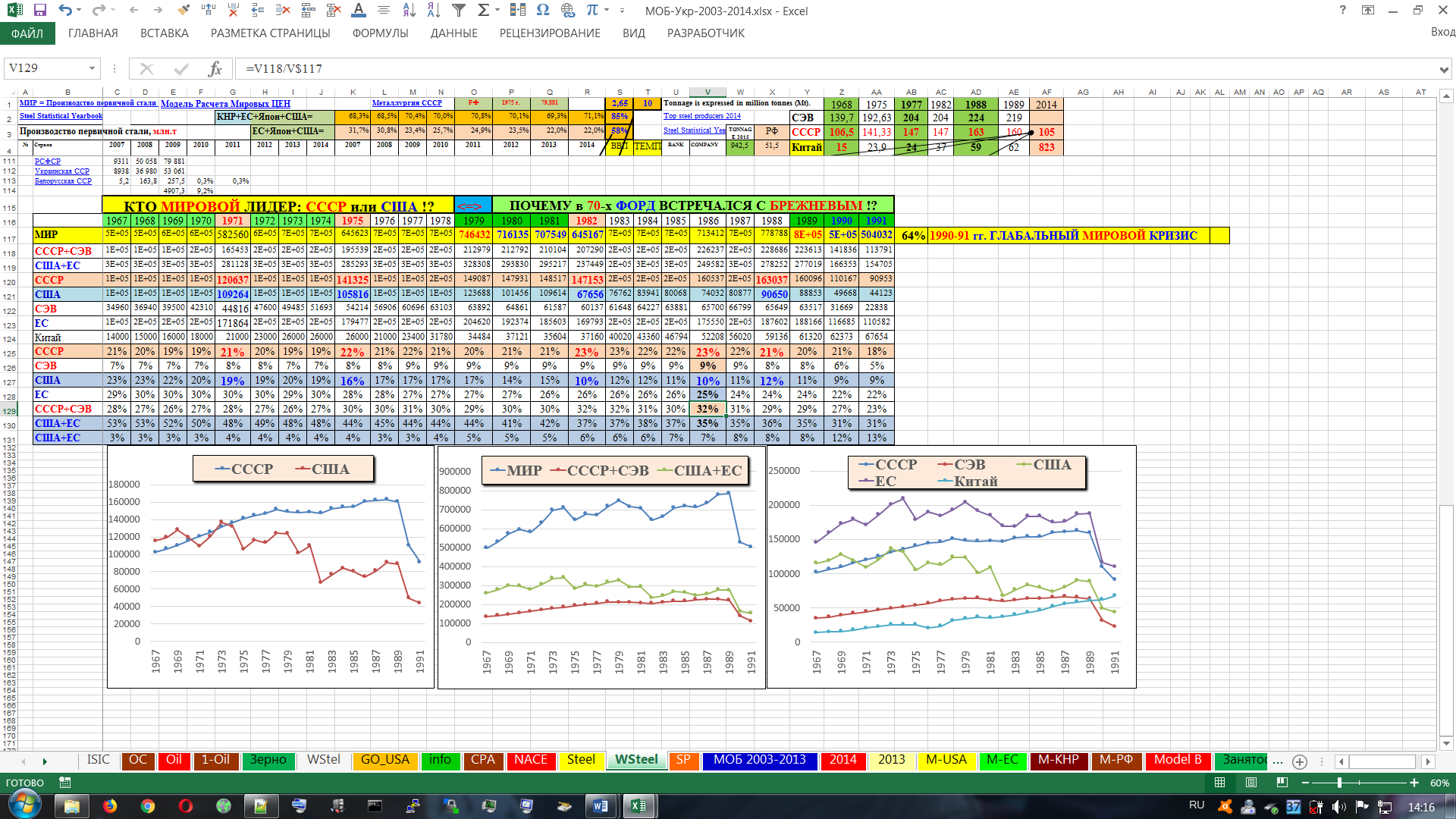Click the Undo arrow icon
The height and width of the screenshot is (819, 1456).
65,11
